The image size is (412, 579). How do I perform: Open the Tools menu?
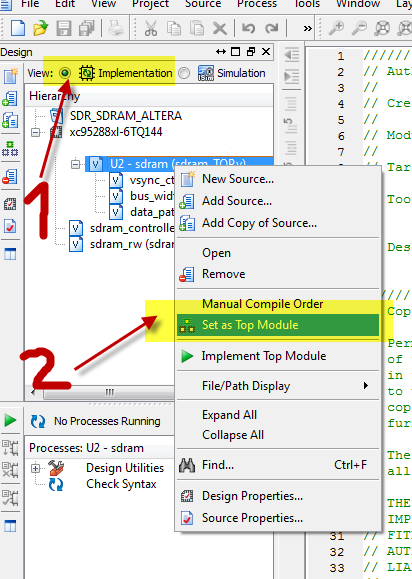[x=307, y=4]
